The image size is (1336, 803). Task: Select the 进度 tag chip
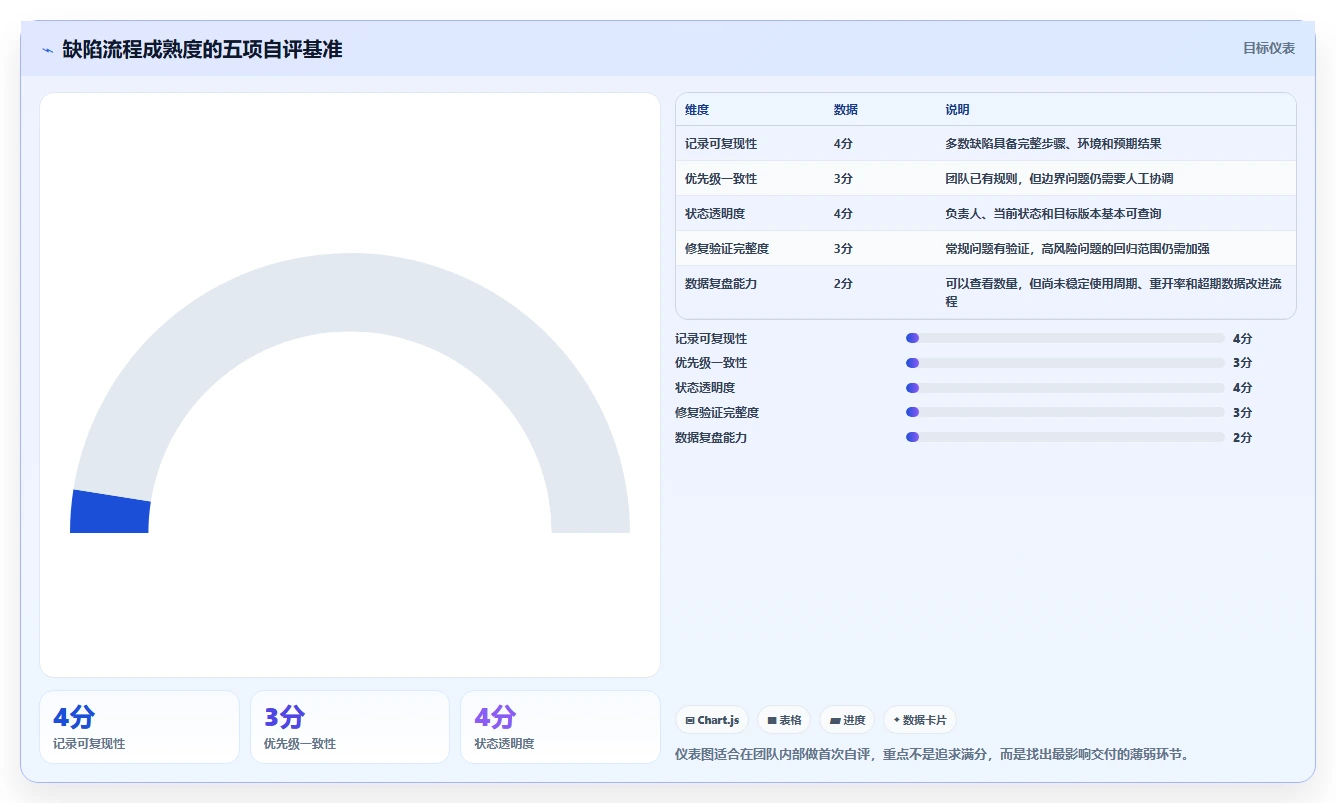[x=847, y=720]
